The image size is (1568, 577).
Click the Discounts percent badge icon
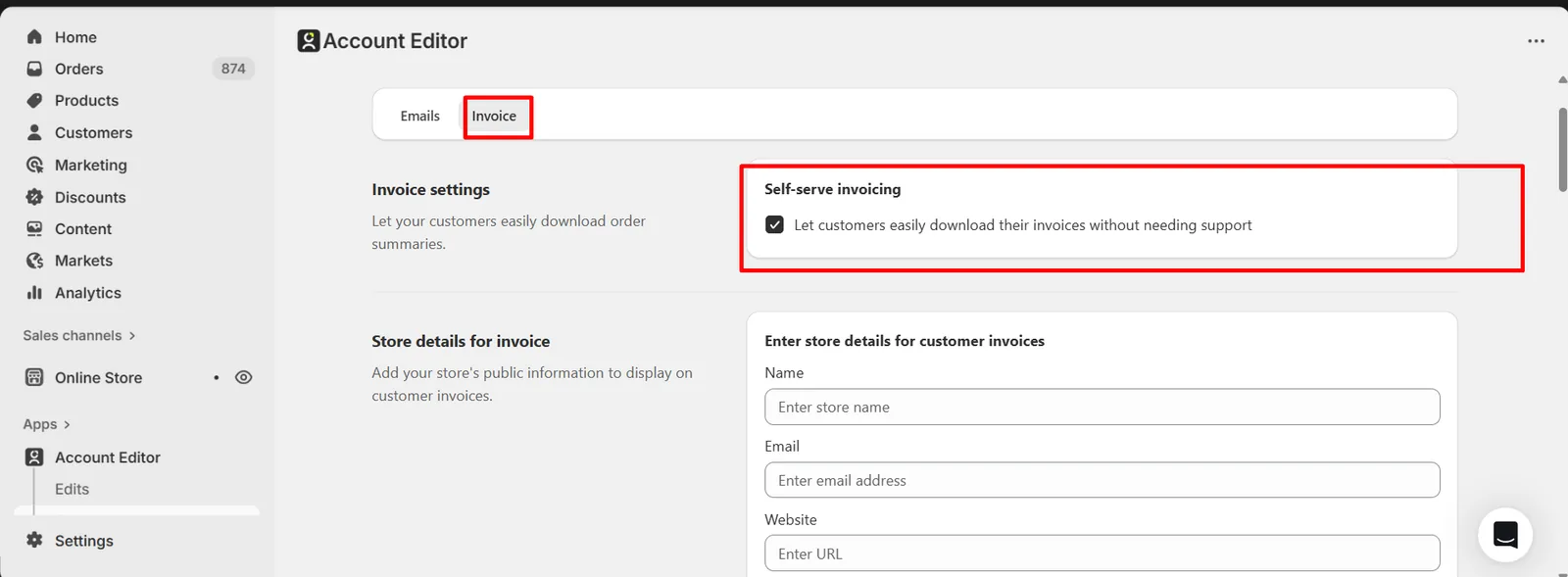(34, 197)
